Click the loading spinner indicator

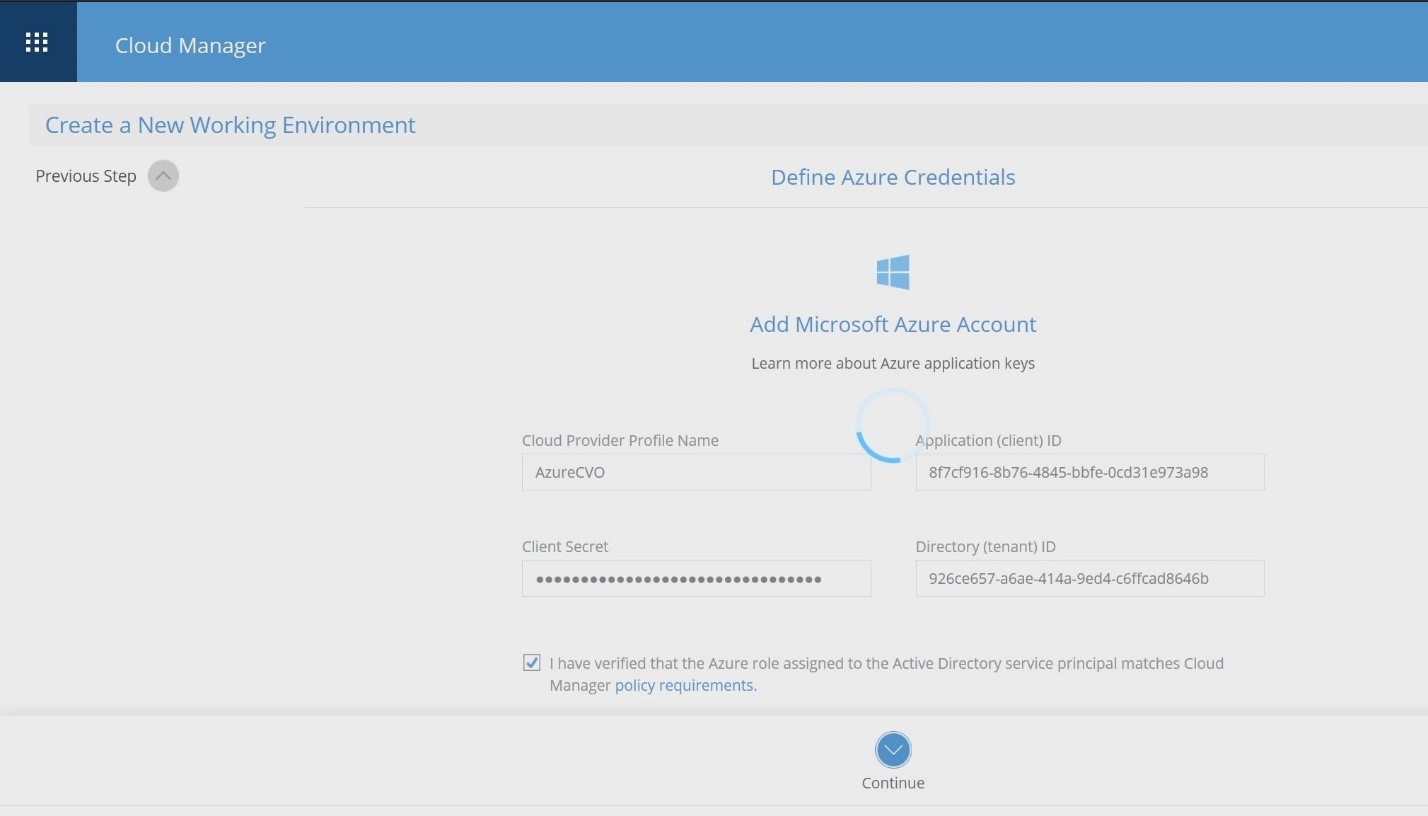coord(893,425)
